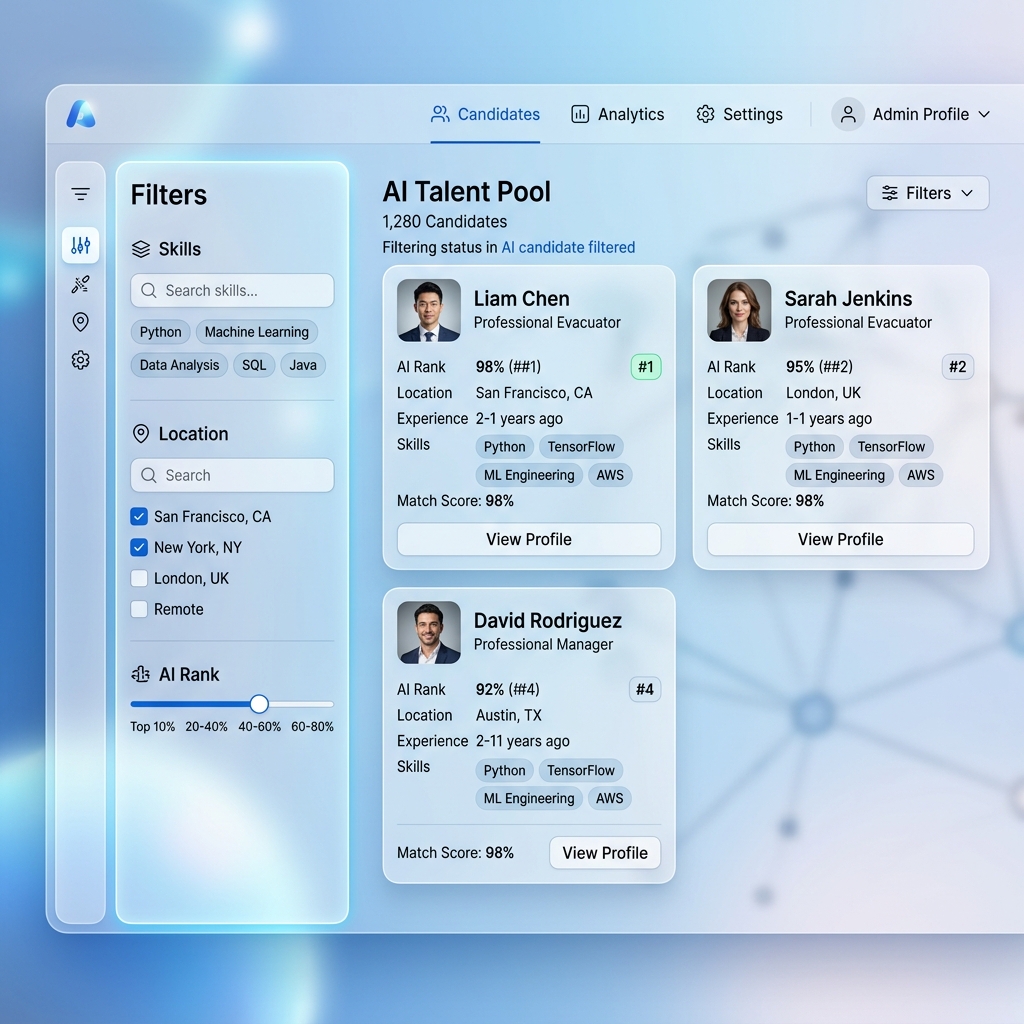
Task: Open the sliders panel in the sidebar
Action: pos(80,244)
